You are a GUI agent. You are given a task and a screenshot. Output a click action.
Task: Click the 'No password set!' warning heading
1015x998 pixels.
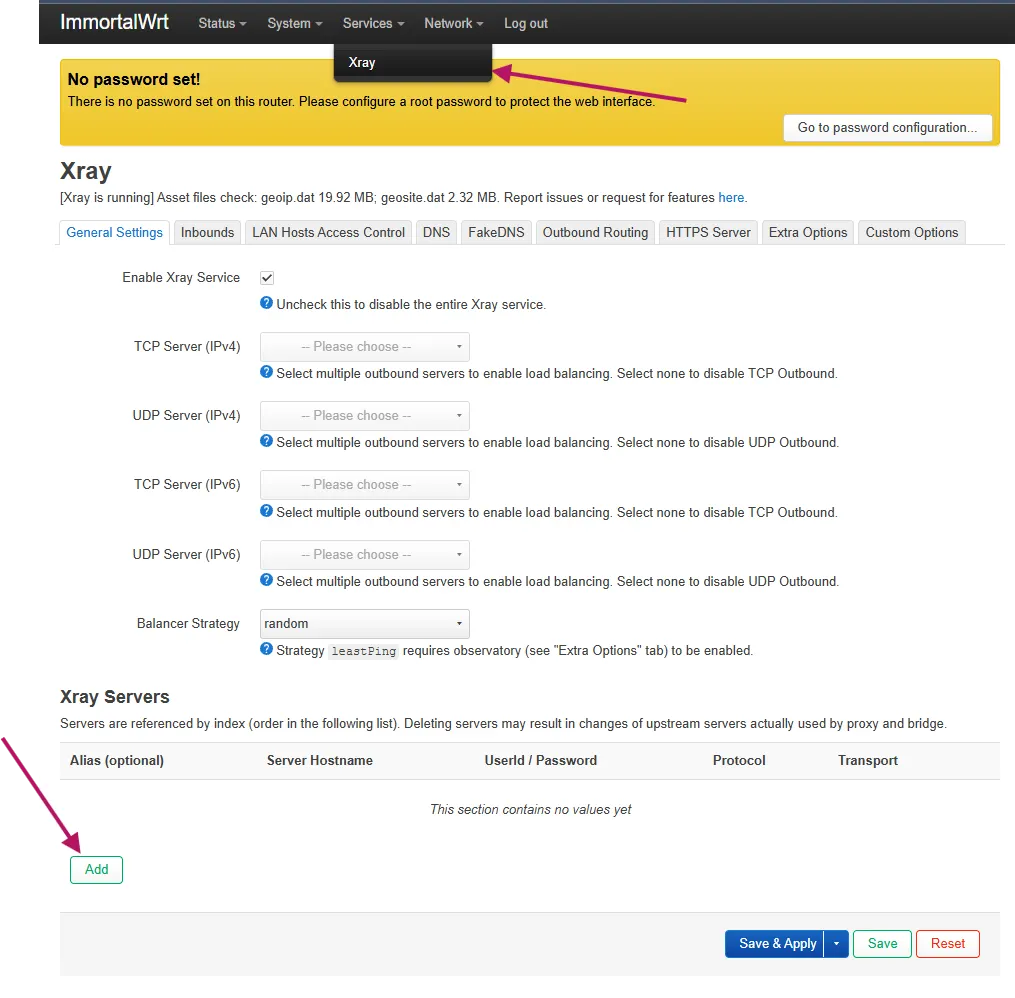pos(134,79)
